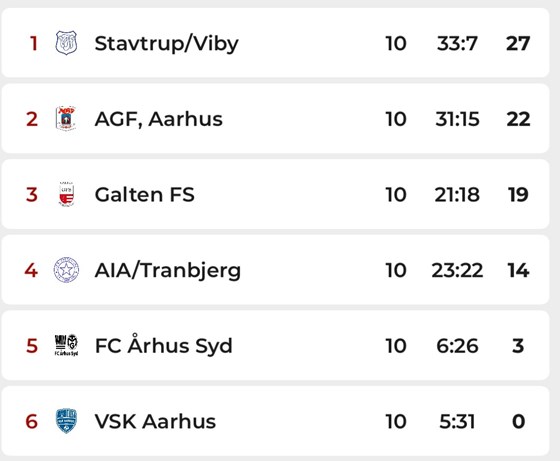Select the FC Århus Syd team name
This screenshot has width=560, height=461.
click(164, 345)
